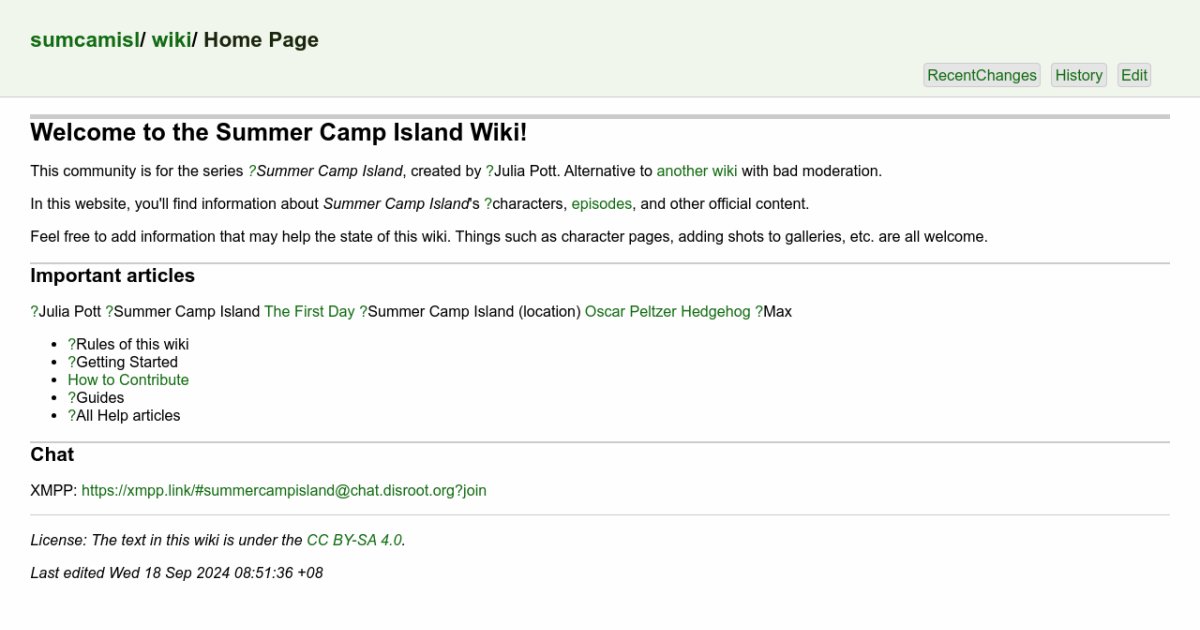This screenshot has height=630, width=1200.
Task: Click question mark before Max
Action: click(759, 312)
